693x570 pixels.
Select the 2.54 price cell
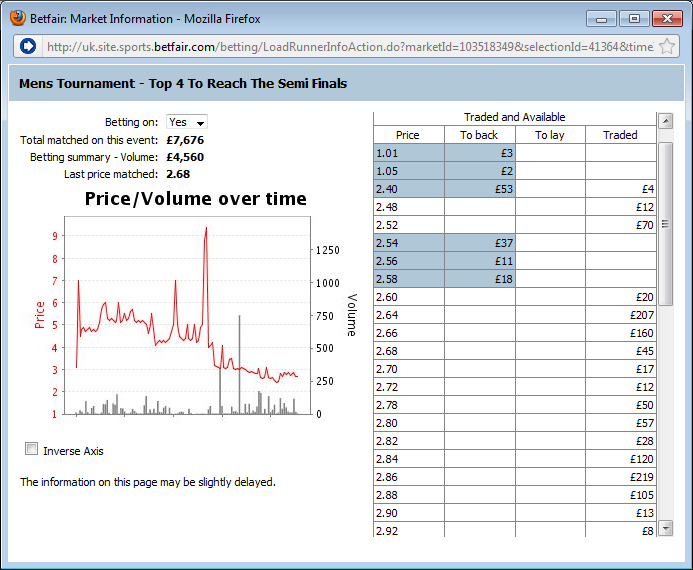(x=409, y=243)
